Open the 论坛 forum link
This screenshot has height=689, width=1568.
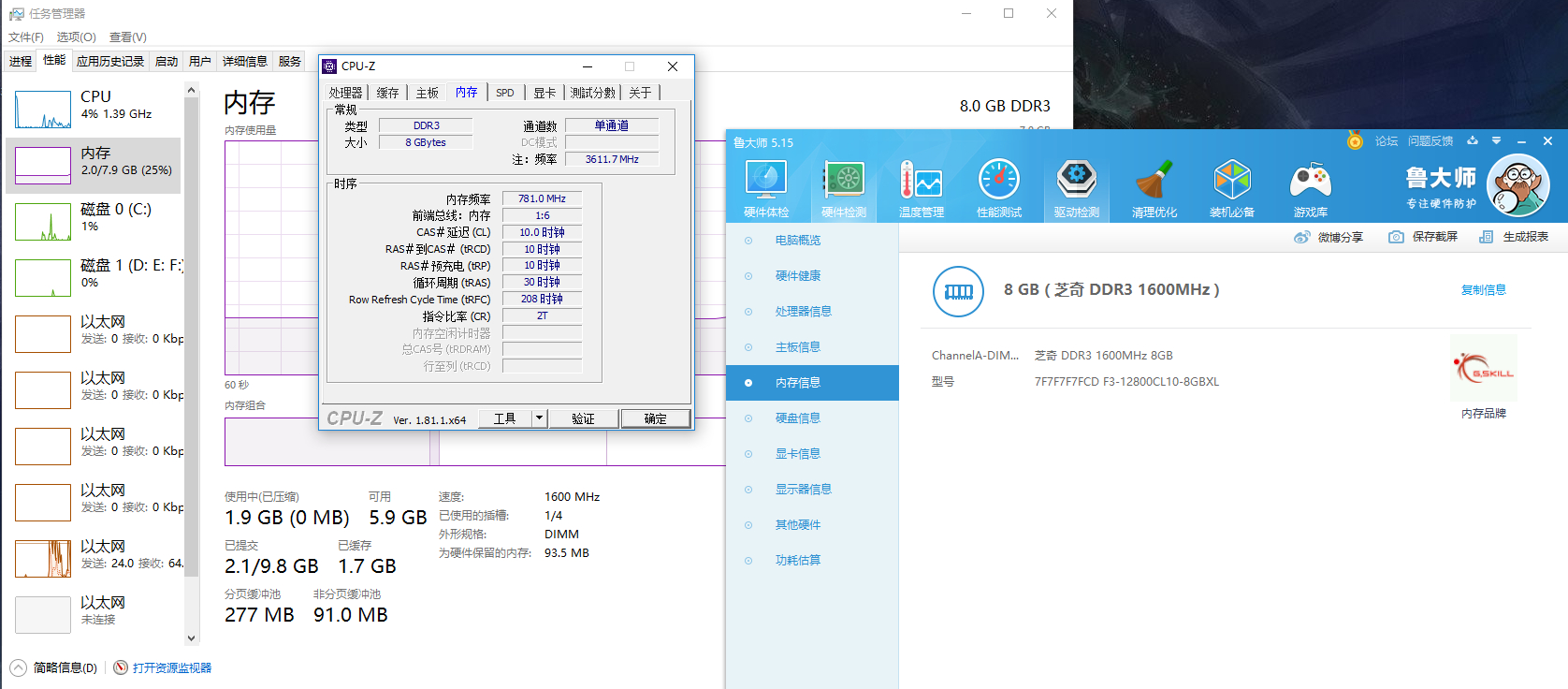pos(1387,141)
